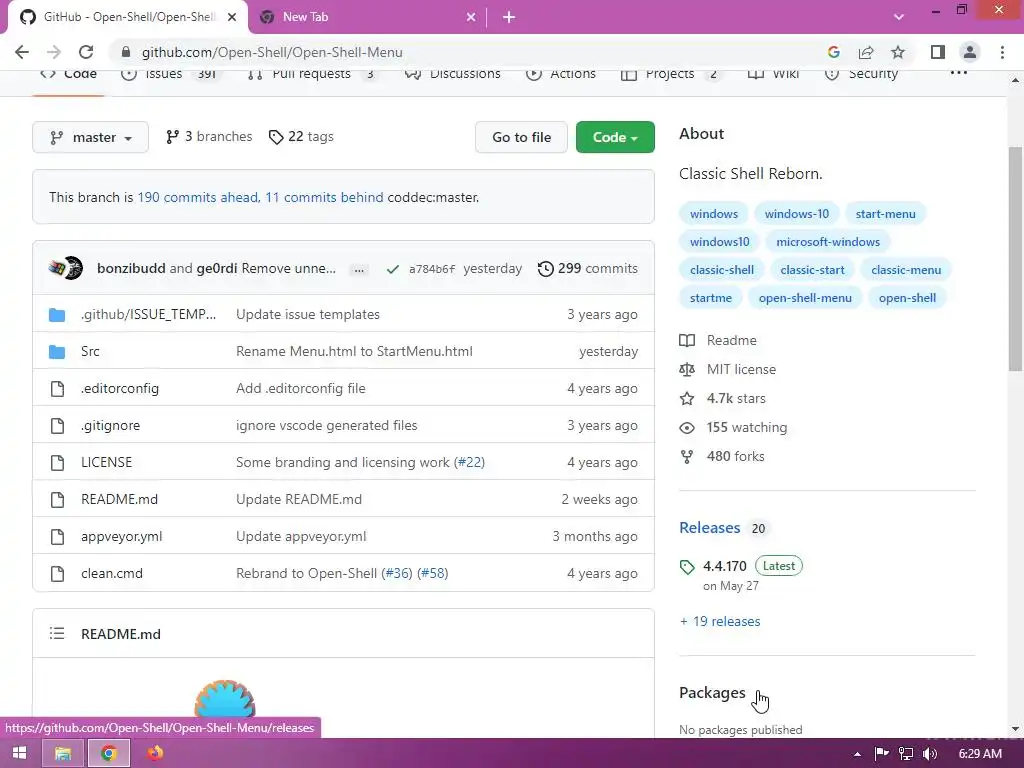Go back to the previous page
Image resolution: width=1024 pixels, height=768 pixels.
22,52
